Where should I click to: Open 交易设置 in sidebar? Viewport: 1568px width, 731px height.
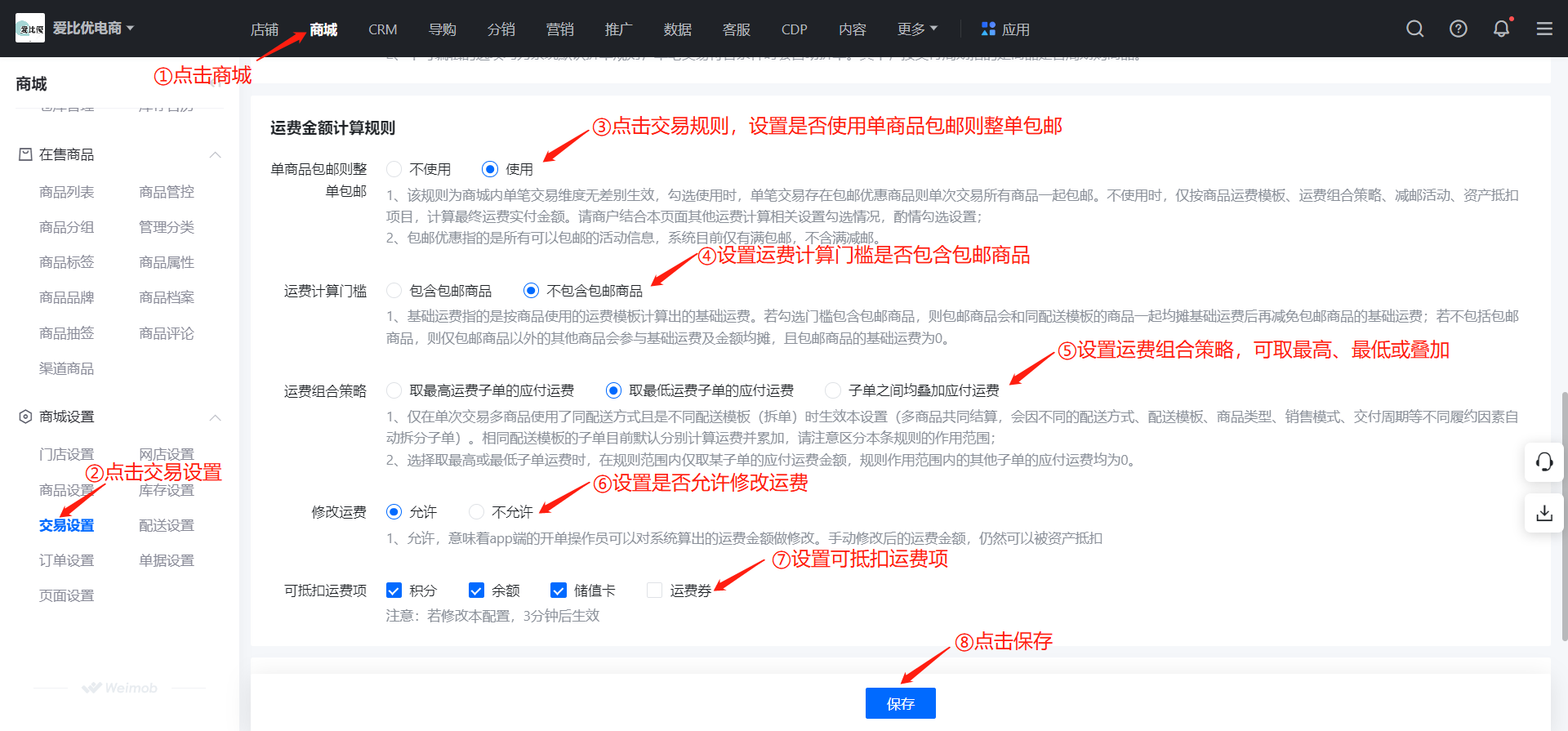tap(67, 525)
